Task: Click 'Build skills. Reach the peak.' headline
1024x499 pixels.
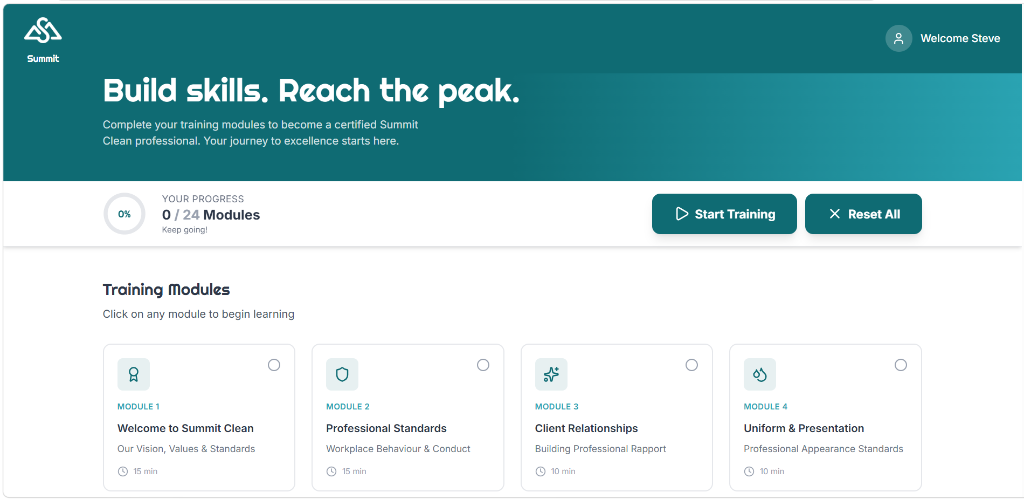Action: click(x=312, y=91)
